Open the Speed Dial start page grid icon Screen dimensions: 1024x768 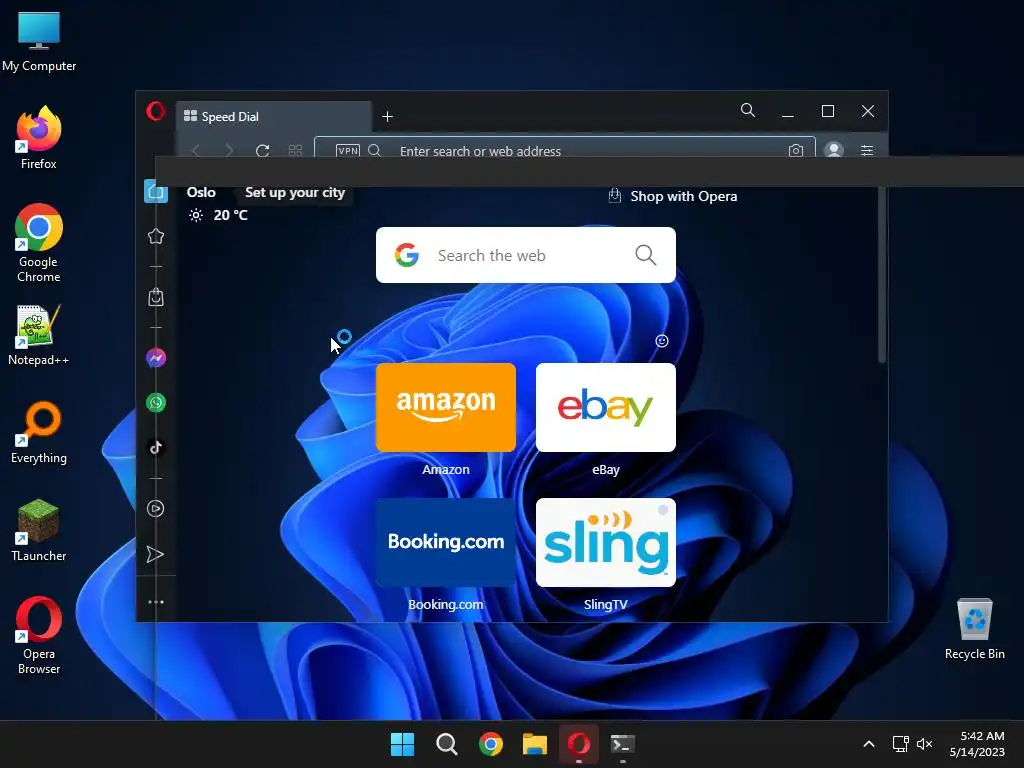click(295, 151)
